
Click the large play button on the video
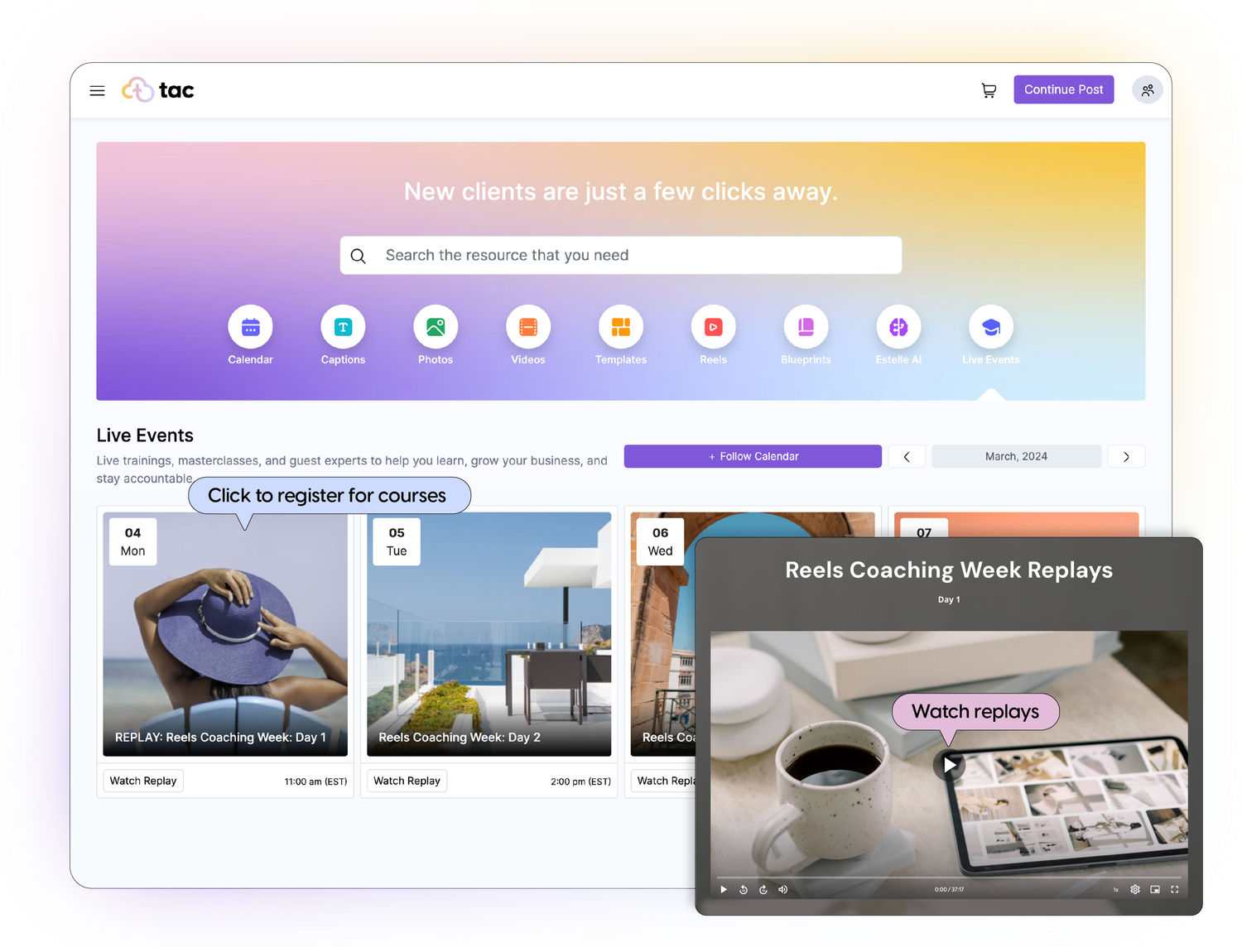(x=950, y=765)
